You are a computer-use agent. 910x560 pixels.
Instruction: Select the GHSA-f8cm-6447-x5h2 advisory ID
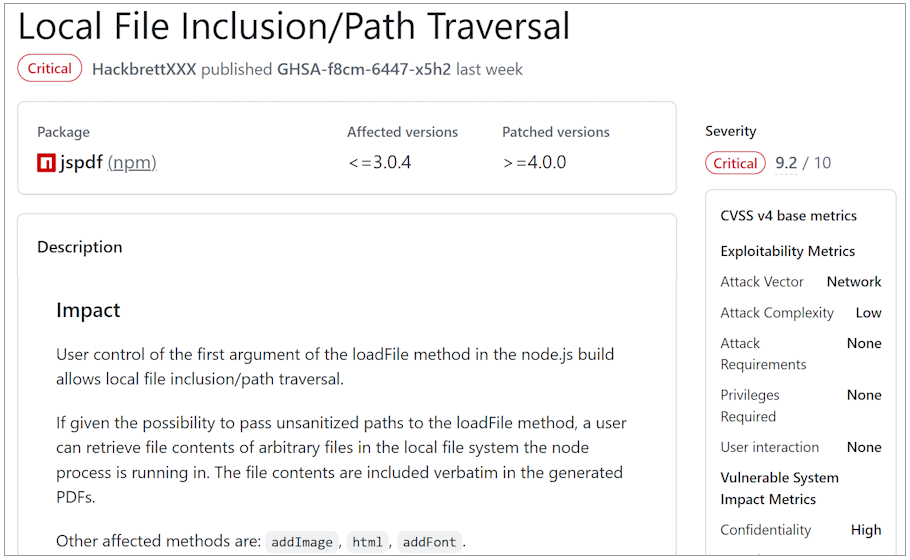[364, 69]
